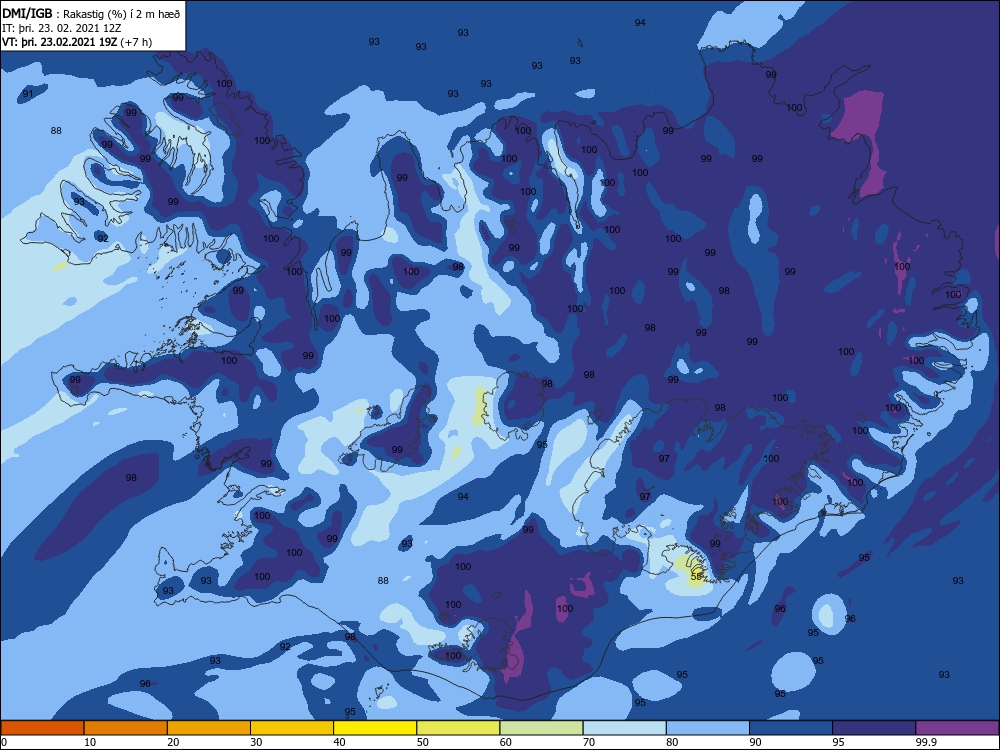Image resolution: width=1000 pixels, height=750 pixels.
Task: Select the '20' legend scale label
Action: click(173, 742)
